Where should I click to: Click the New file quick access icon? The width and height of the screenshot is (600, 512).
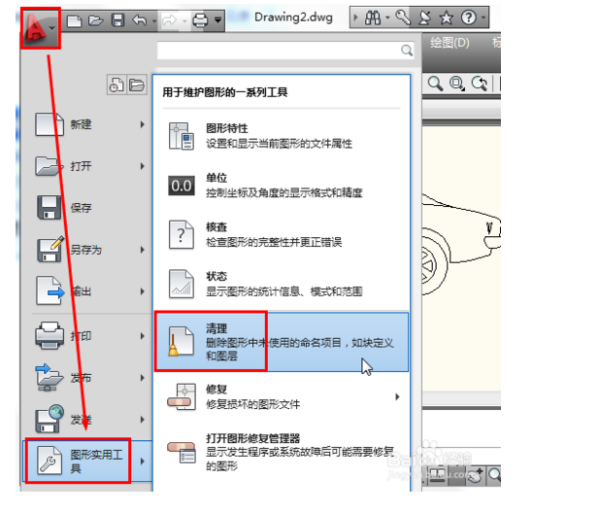point(75,20)
